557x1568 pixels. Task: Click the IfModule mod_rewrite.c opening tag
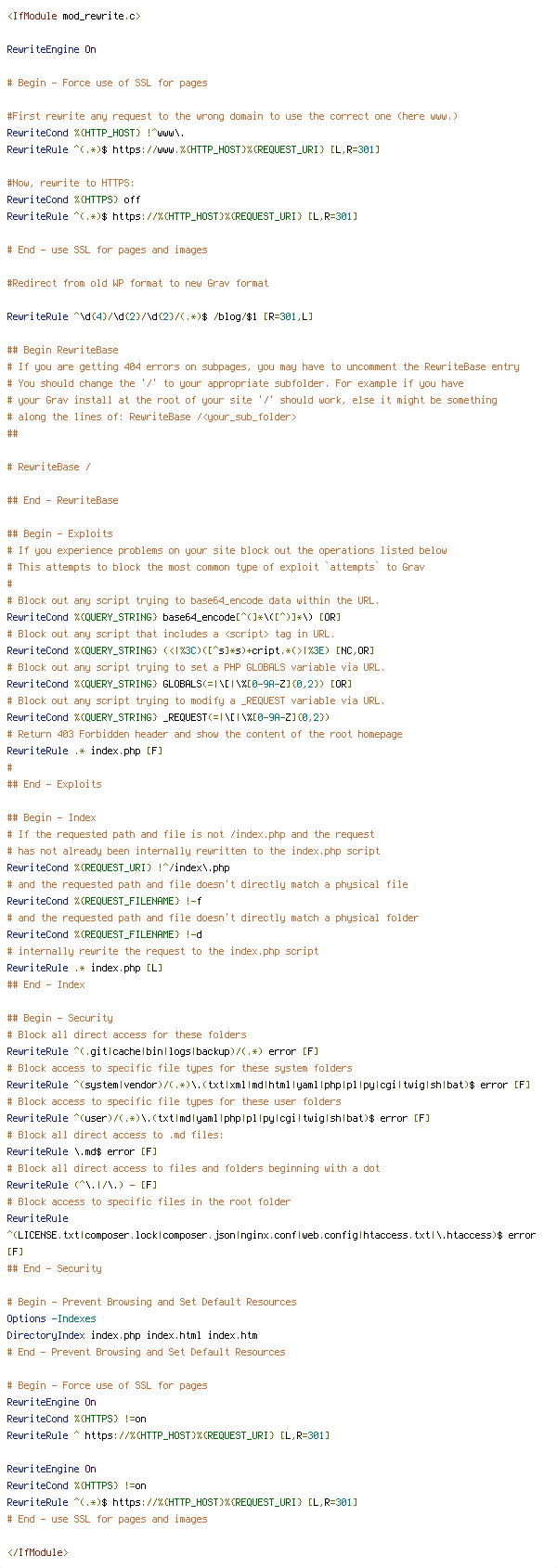coord(73,16)
